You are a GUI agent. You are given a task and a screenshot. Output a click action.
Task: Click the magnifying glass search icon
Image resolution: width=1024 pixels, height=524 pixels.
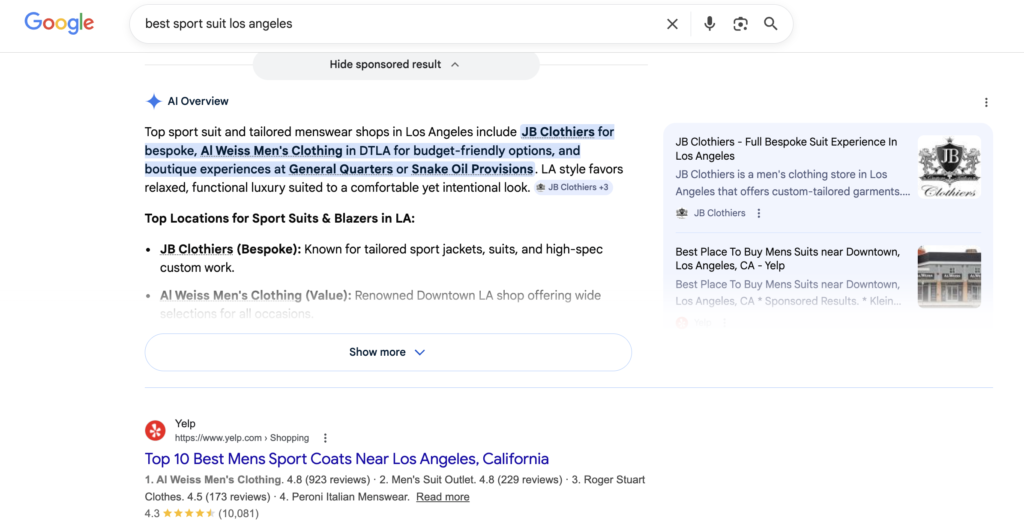(x=771, y=24)
